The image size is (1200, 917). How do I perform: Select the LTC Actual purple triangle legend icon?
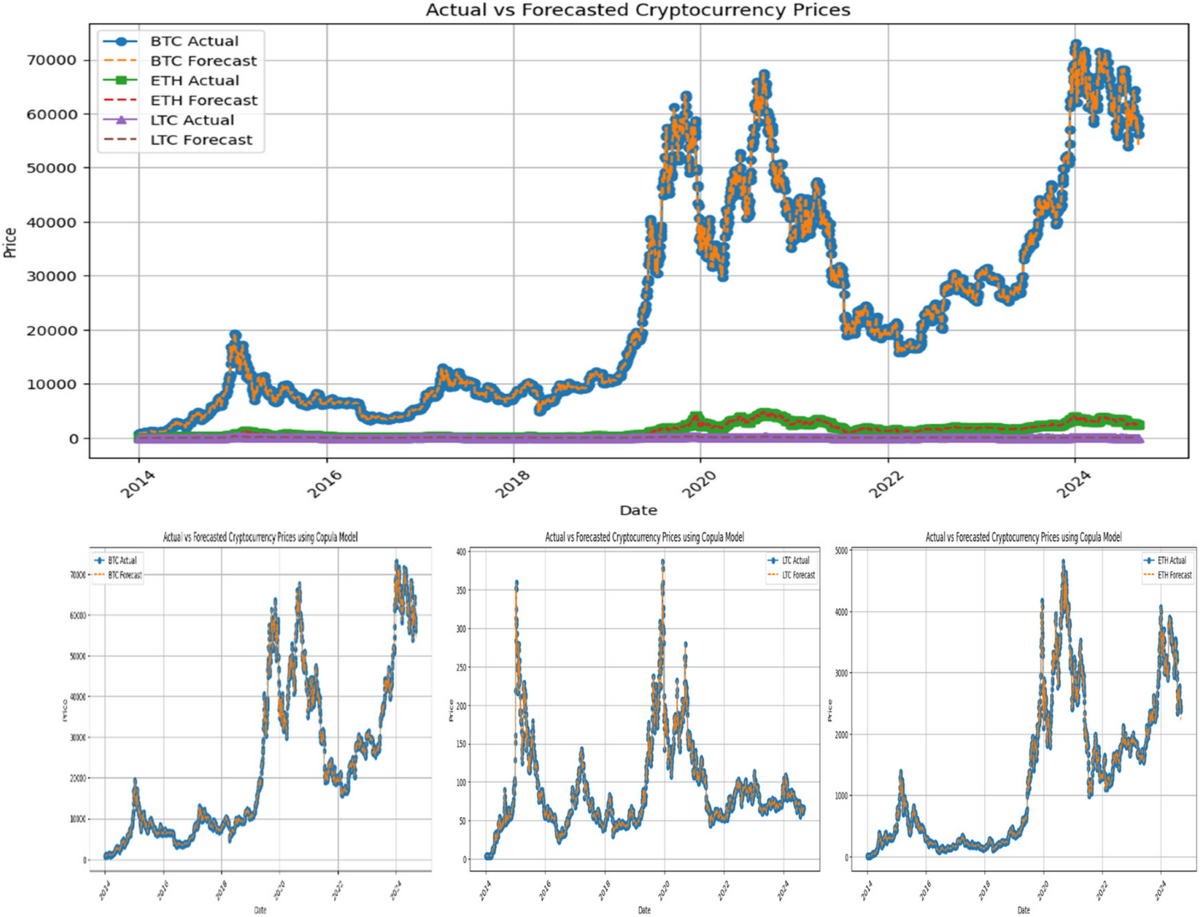point(123,119)
